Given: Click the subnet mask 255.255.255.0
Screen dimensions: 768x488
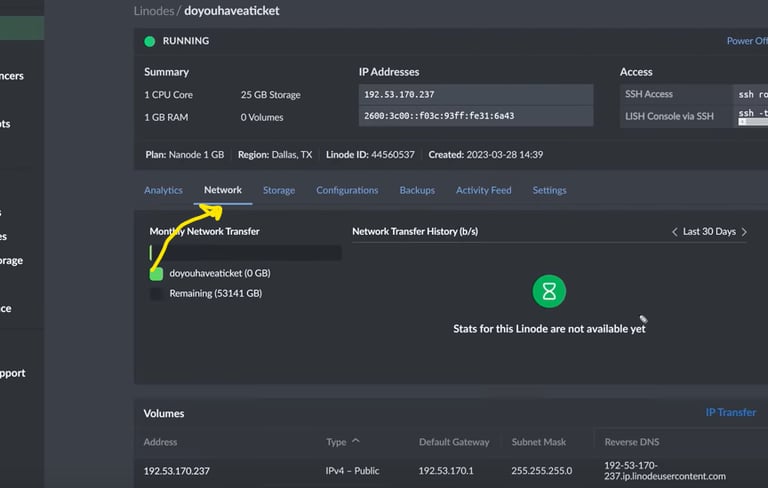Looking at the screenshot, I should (541, 471).
